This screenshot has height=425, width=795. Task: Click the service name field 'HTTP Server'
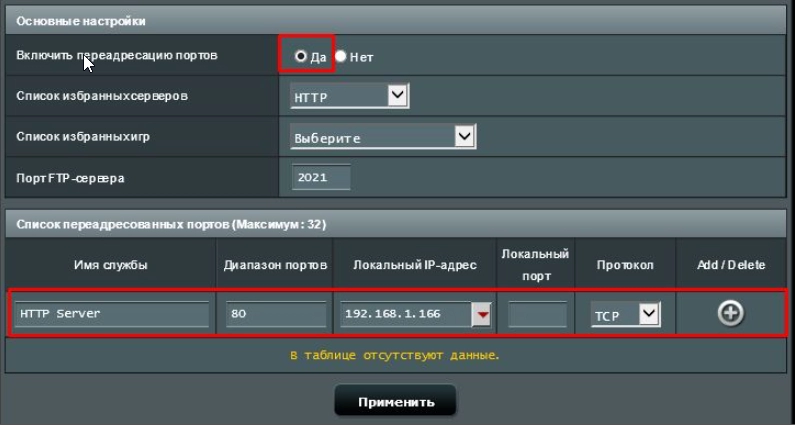point(112,314)
